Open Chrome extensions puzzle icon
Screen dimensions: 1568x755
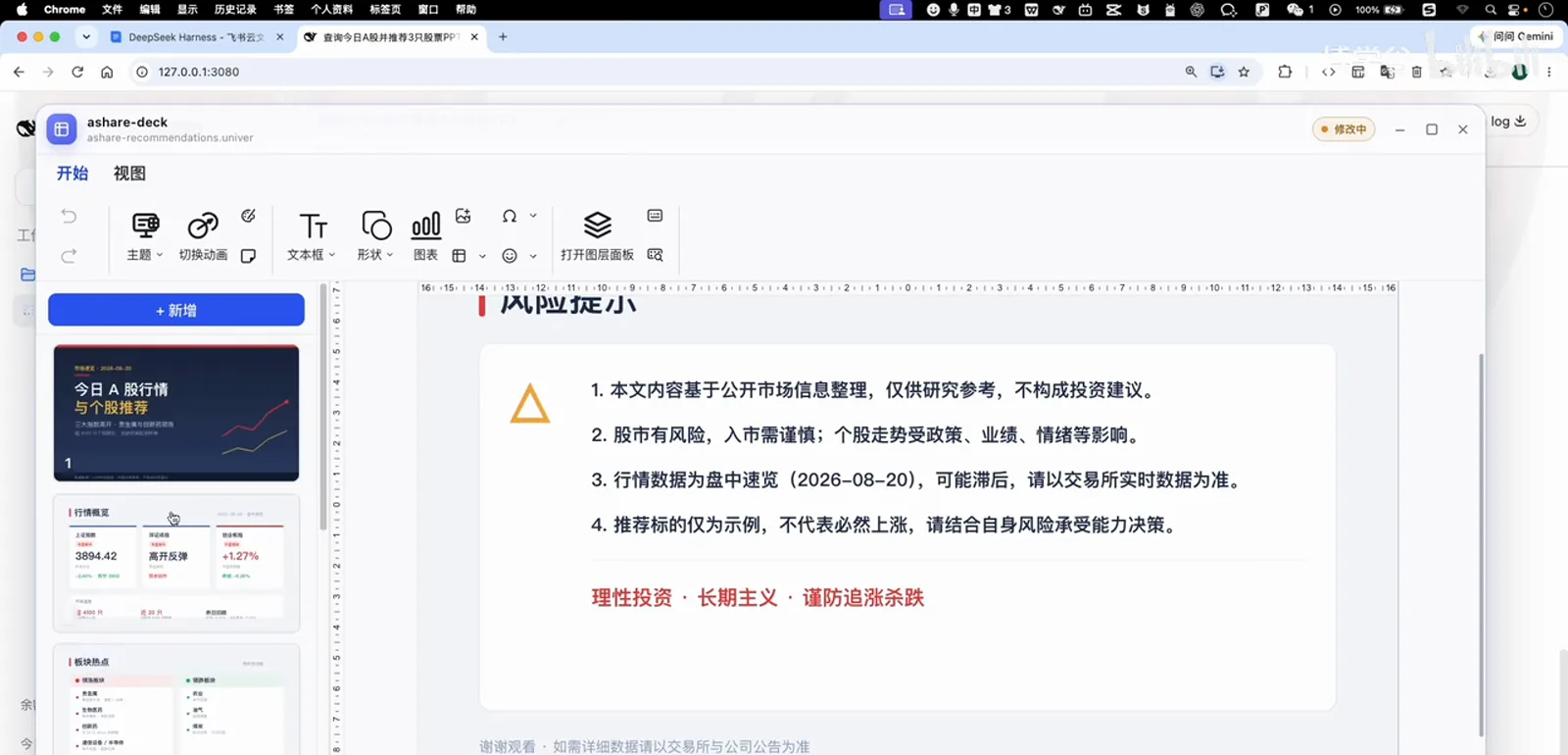point(1285,72)
